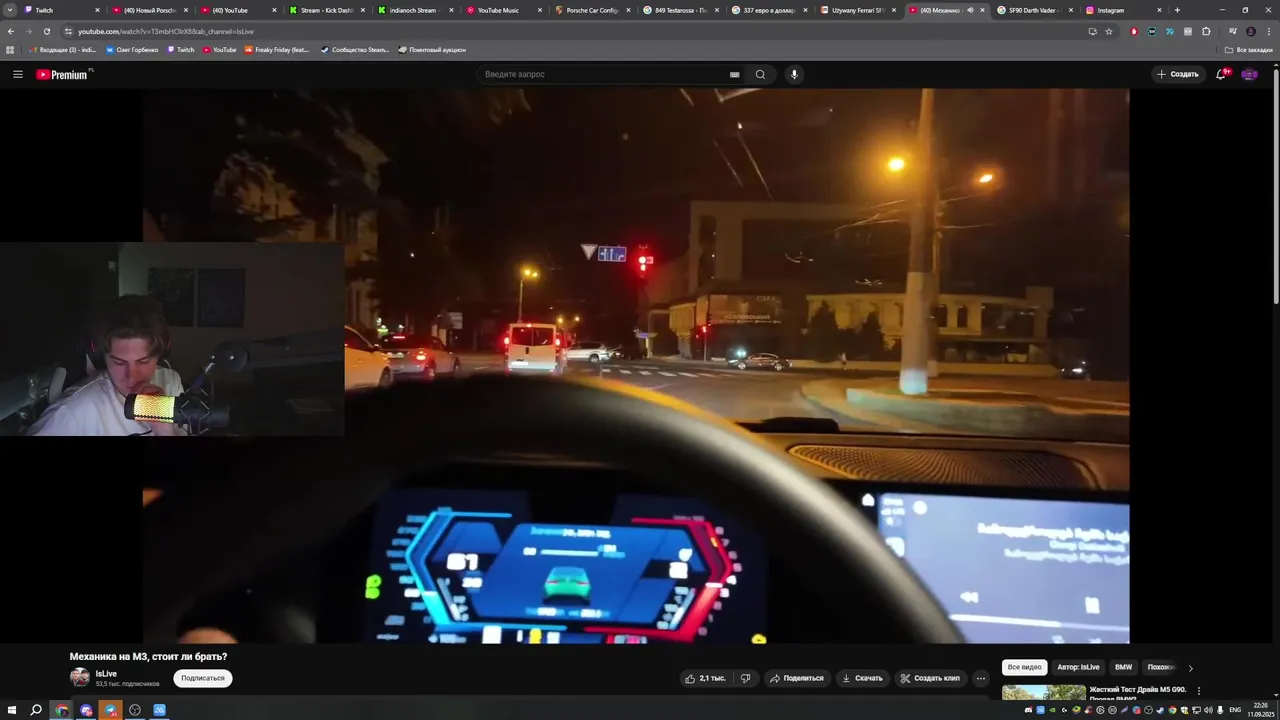Dislike the video with thumbs down
1280x720 pixels.
point(745,678)
